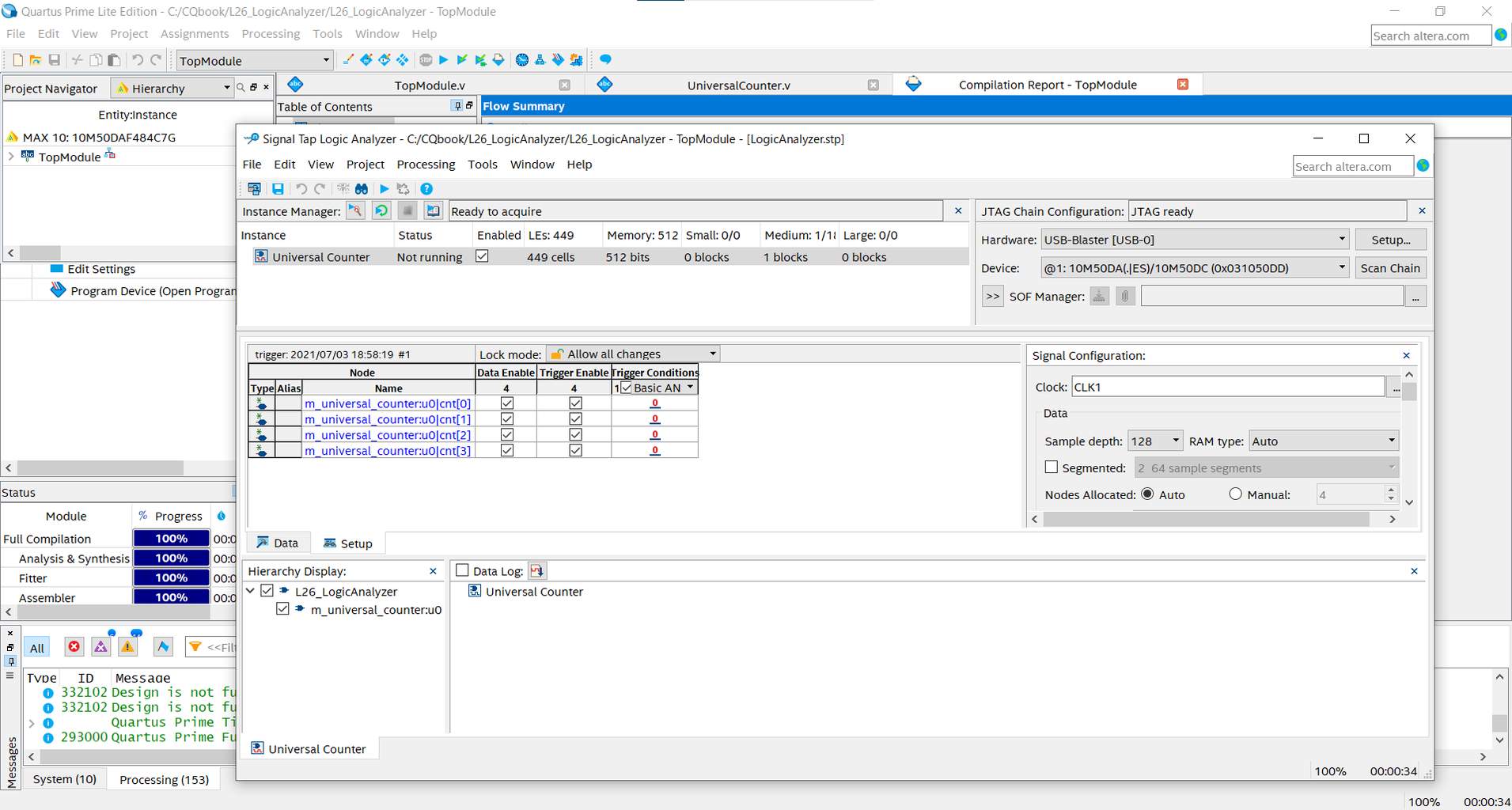Open Signal Tap Processing menu
The height and width of the screenshot is (810, 1512).
pyautogui.click(x=426, y=165)
